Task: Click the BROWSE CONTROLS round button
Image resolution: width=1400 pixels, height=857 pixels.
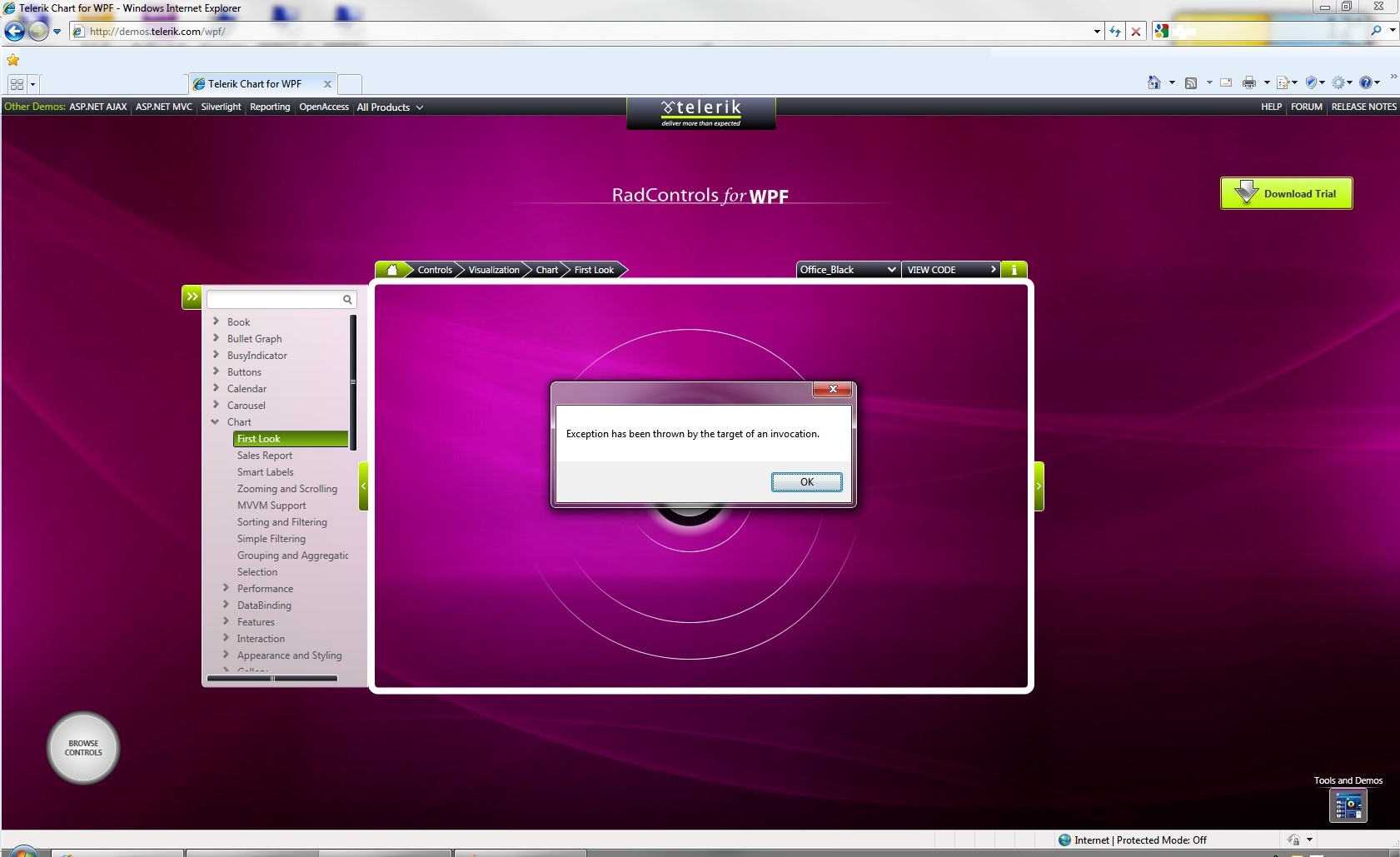Action: tap(83, 748)
